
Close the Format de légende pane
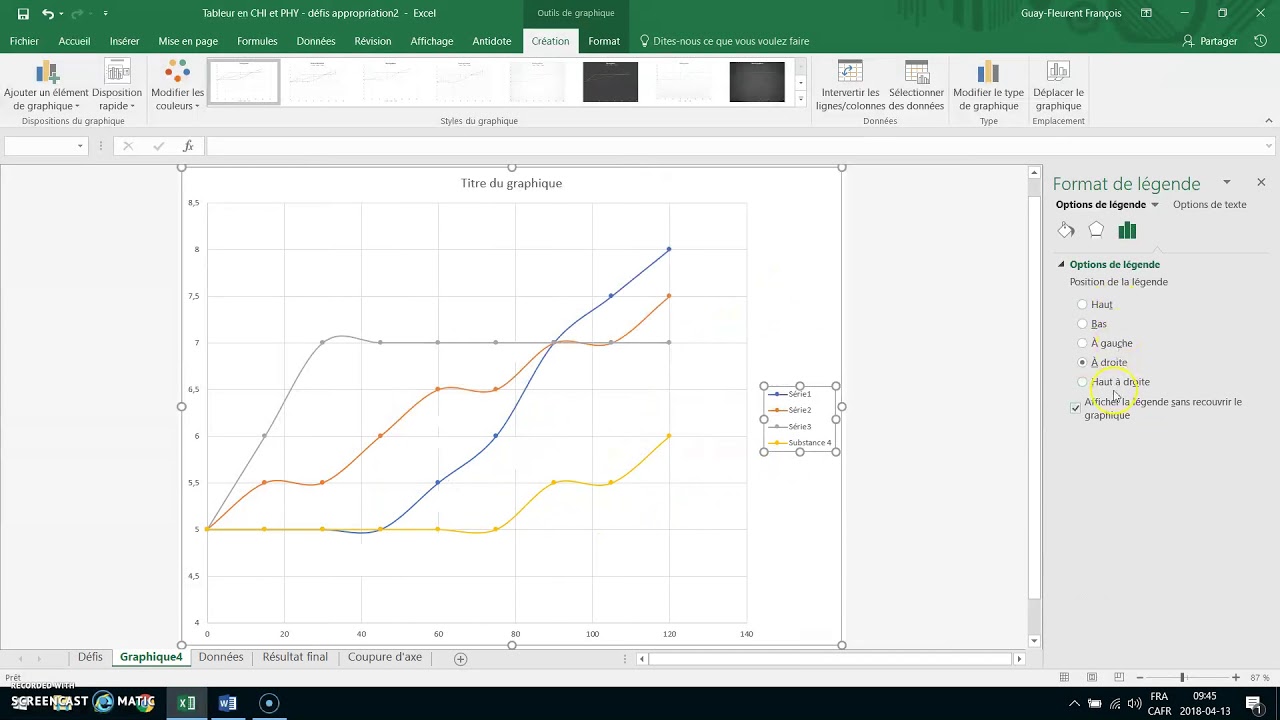pos(1261,182)
